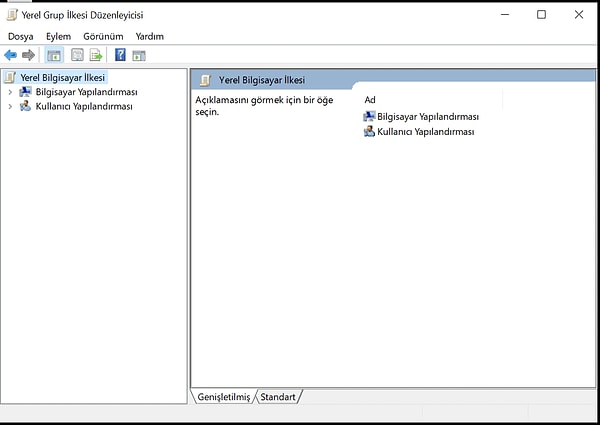This screenshot has width=600, height=425.
Task: Go forward with the gray right arrow
Action: pos(29,55)
